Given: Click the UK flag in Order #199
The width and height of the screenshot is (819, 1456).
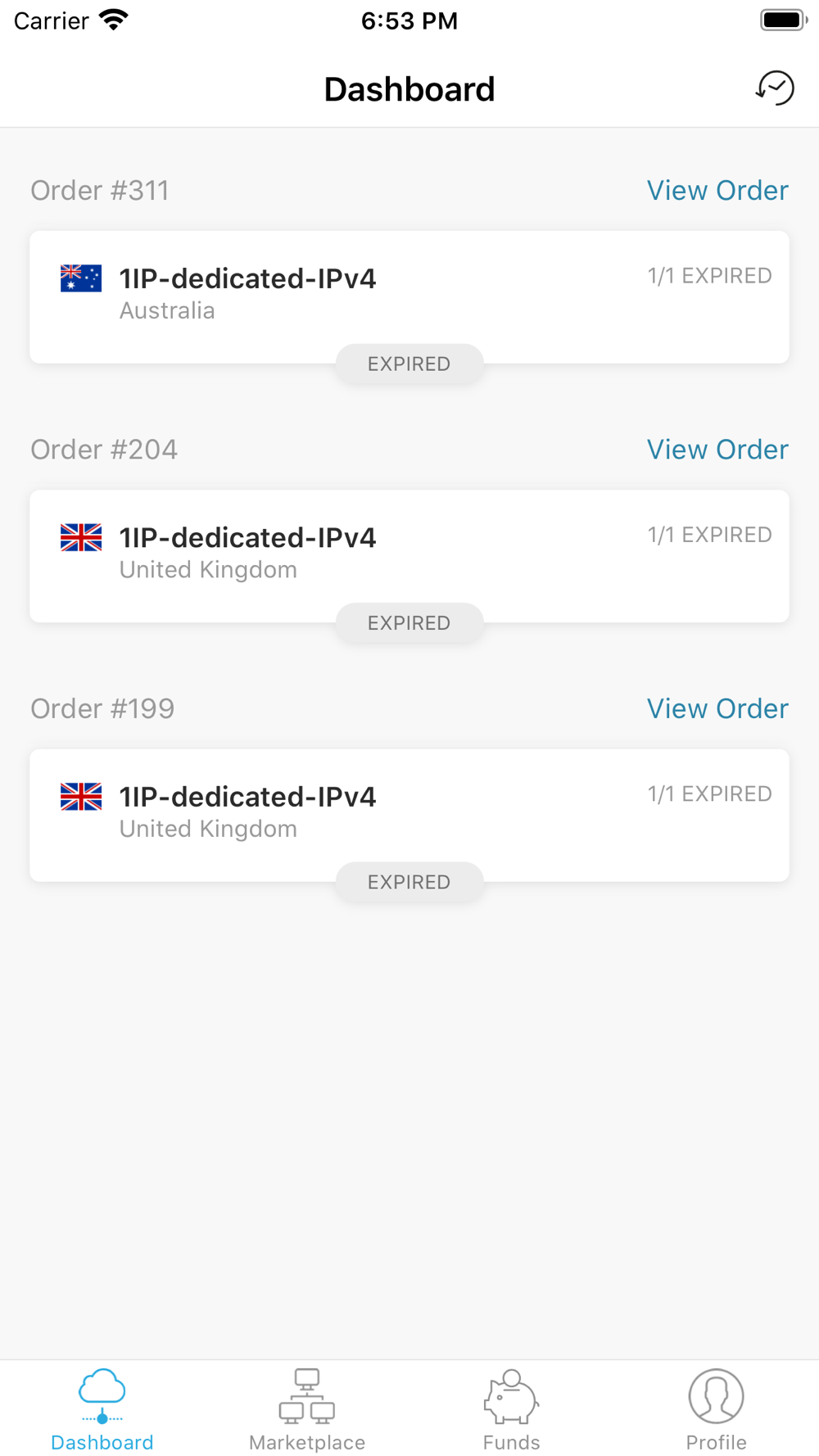Looking at the screenshot, I should coord(81,796).
